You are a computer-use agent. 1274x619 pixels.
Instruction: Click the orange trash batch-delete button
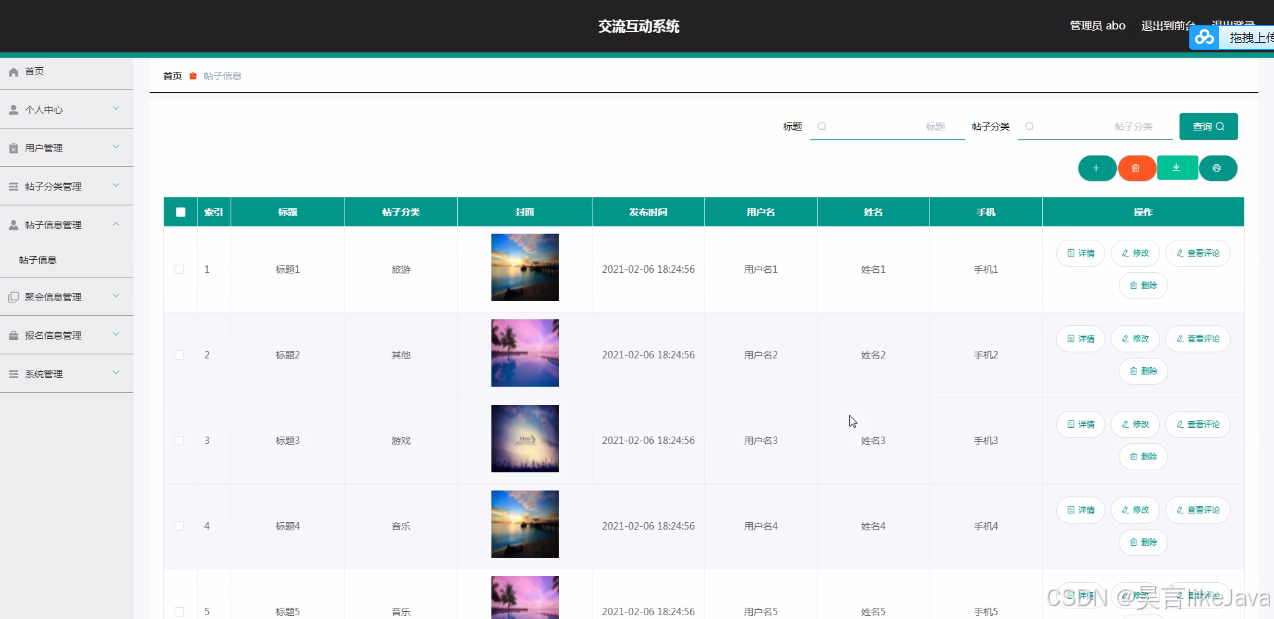click(1136, 168)
